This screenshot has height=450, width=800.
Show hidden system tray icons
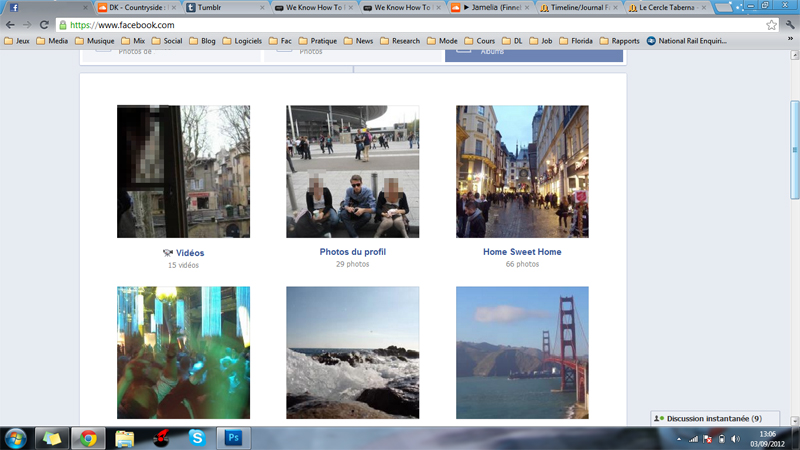pyautogui.click(x=679, y=439)
